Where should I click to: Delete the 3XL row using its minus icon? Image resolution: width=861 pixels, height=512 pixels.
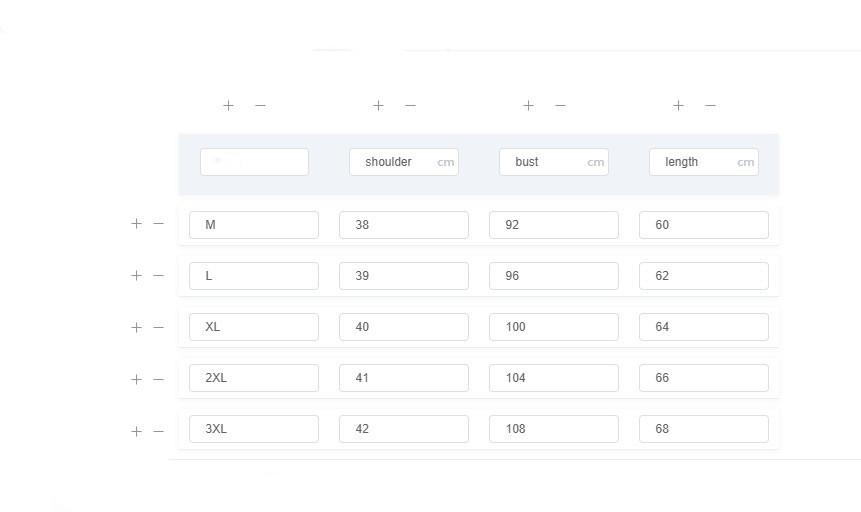pos(158,431)
